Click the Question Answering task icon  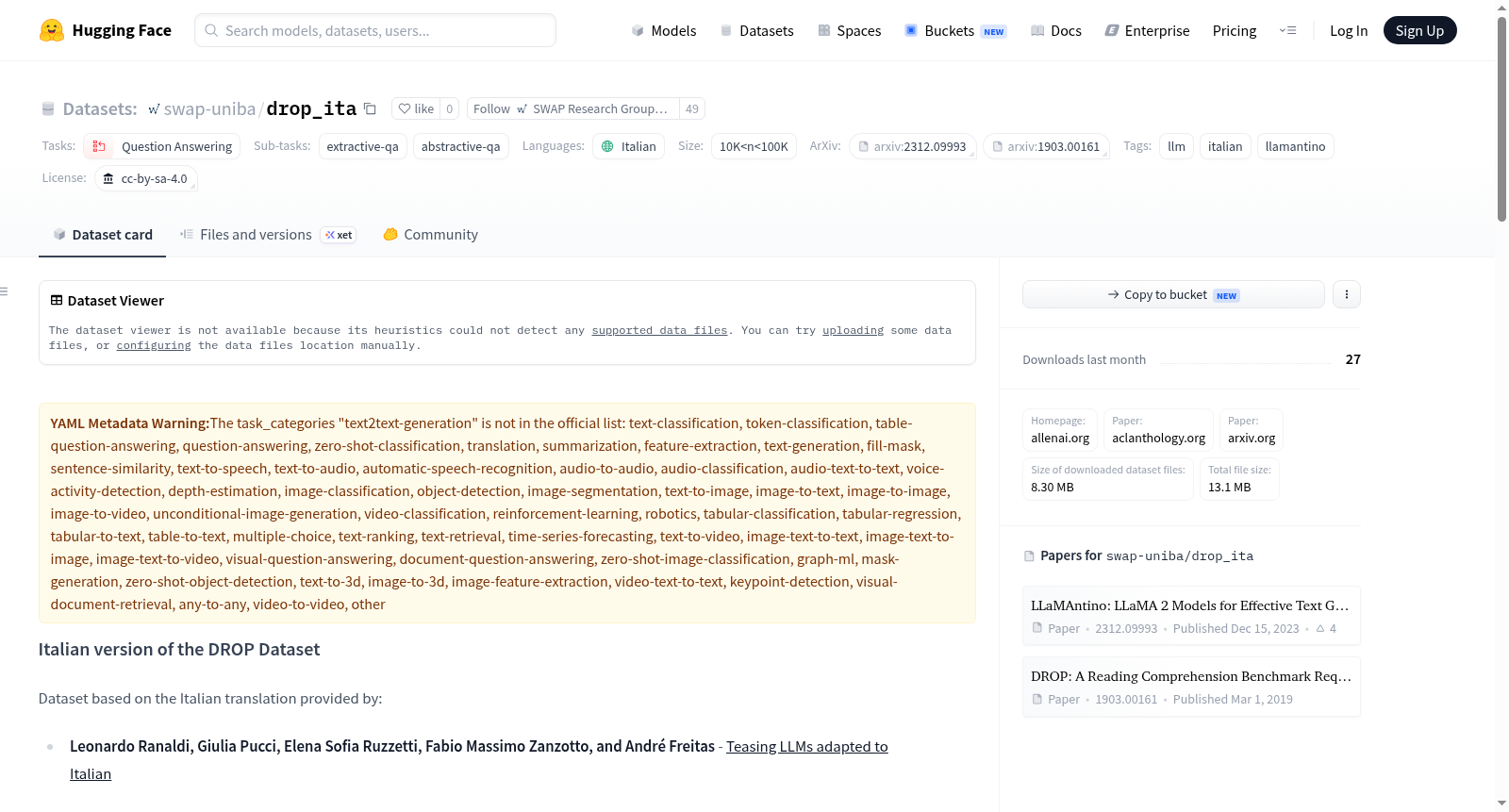[99, 146]
